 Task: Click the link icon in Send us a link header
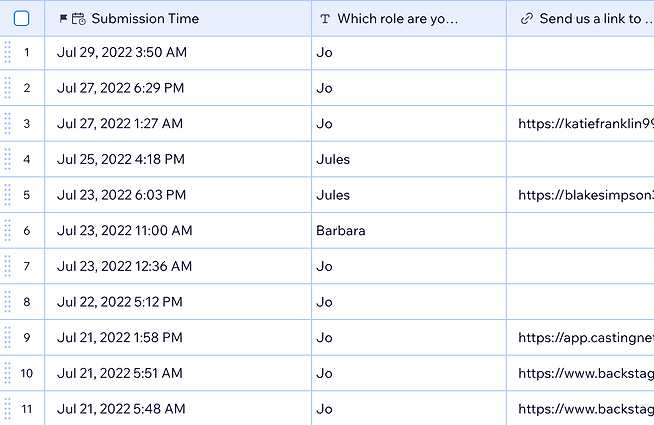527,18
